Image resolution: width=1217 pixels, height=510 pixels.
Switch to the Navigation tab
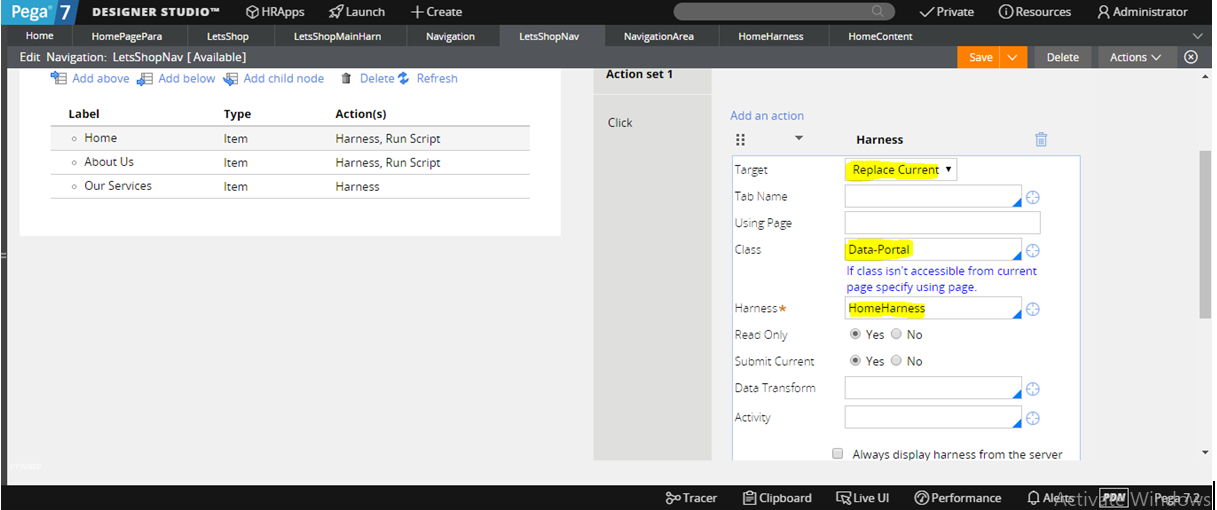450,36
